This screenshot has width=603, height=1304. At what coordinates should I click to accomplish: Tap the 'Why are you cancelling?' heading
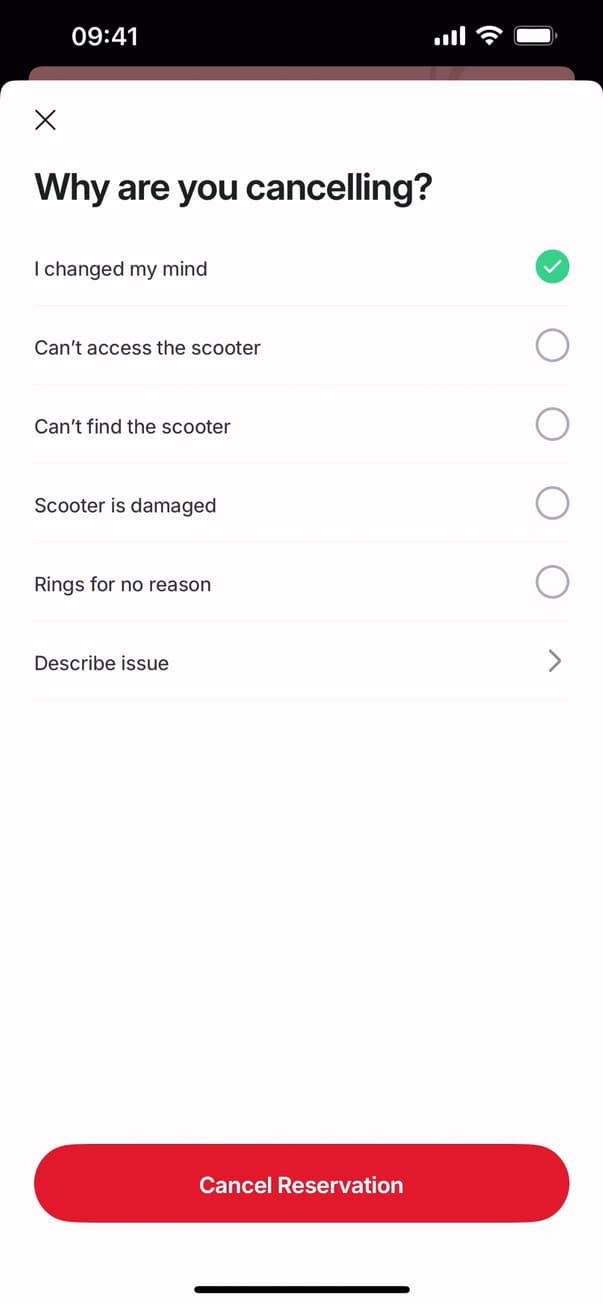233,188
